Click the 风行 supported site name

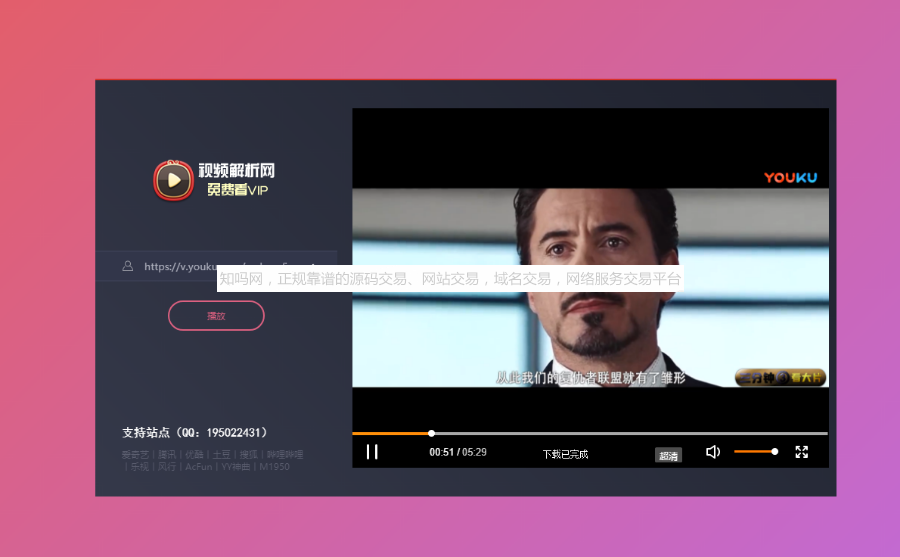click(x=167, y=467)
